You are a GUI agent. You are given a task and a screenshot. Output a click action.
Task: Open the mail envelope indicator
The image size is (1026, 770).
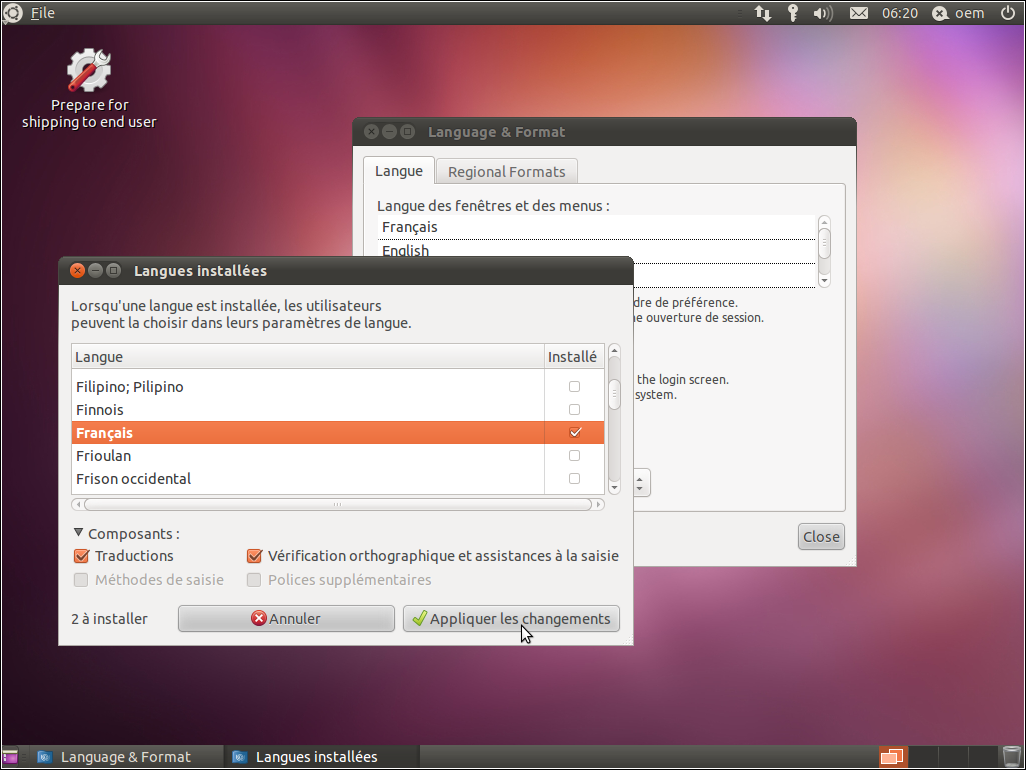tap(858, 13)
